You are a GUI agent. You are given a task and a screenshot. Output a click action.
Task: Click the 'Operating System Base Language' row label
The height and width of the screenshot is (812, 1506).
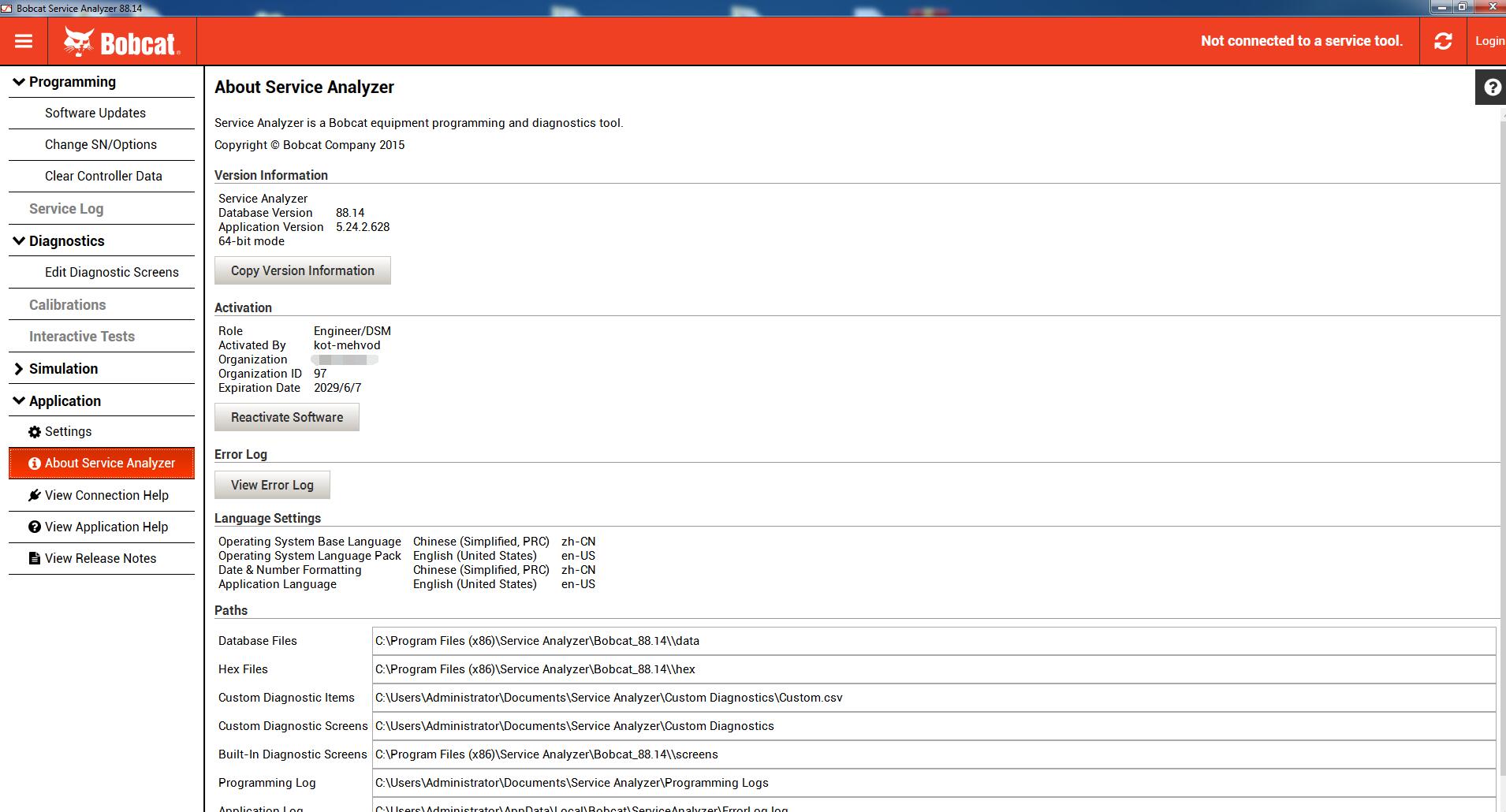(310, 542)
